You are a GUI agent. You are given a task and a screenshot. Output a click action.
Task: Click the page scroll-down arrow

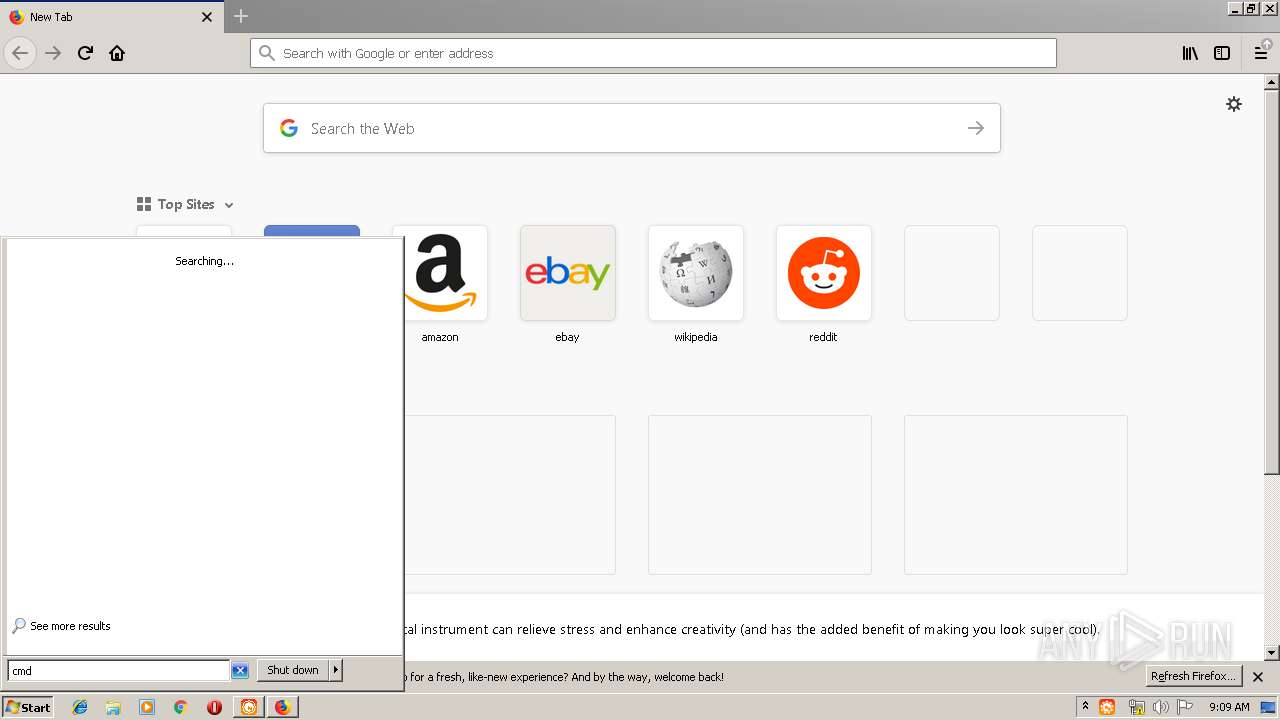[x=1272, y=653]
